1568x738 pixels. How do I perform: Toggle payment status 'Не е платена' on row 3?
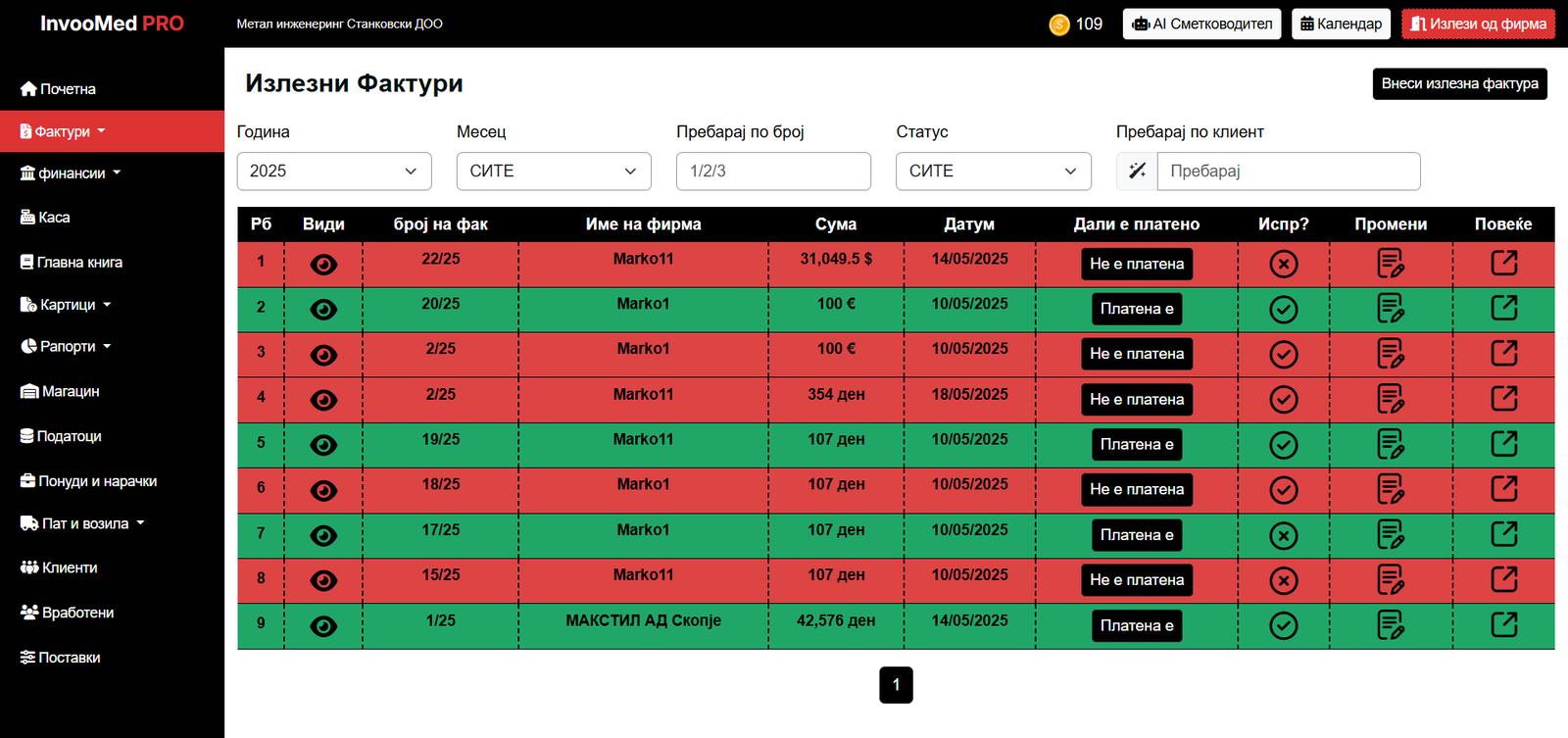[x=1136, y=354]
